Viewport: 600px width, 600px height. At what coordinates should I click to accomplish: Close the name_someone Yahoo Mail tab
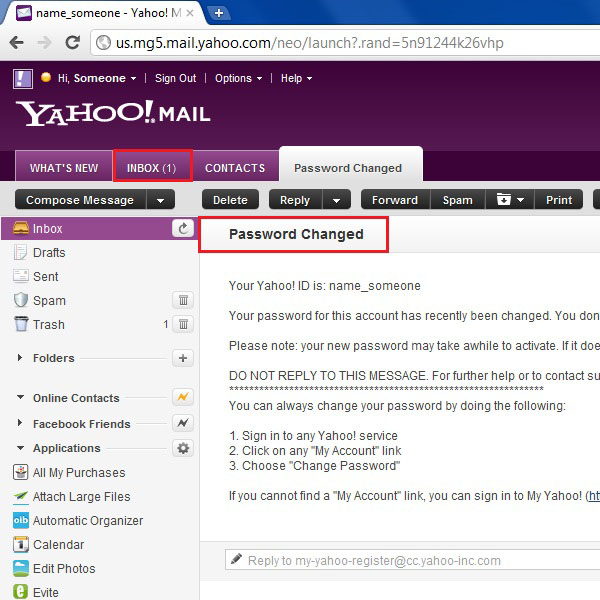pos(190,13)
